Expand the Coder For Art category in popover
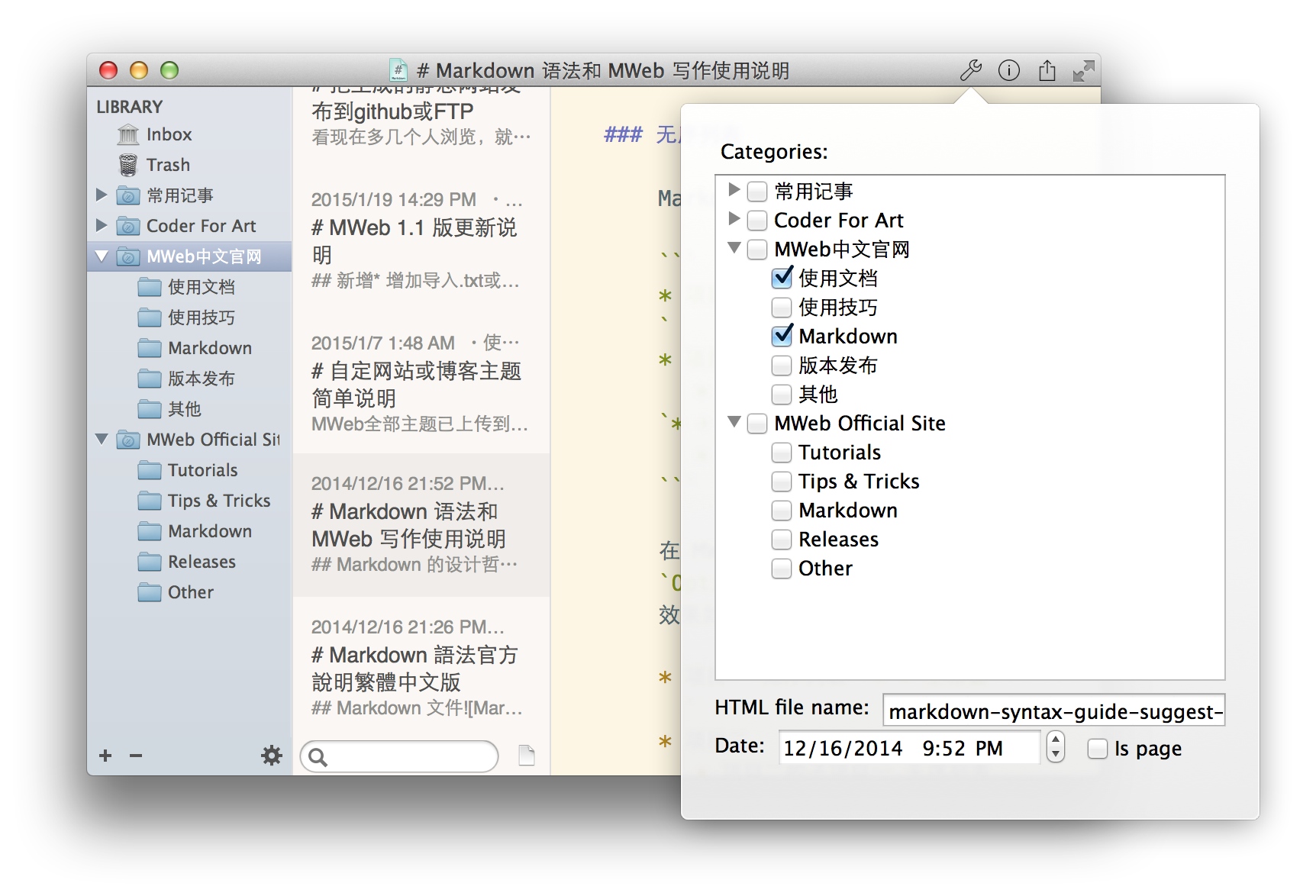This screenshot has width=1316, height=896. (x=734, y=220)
